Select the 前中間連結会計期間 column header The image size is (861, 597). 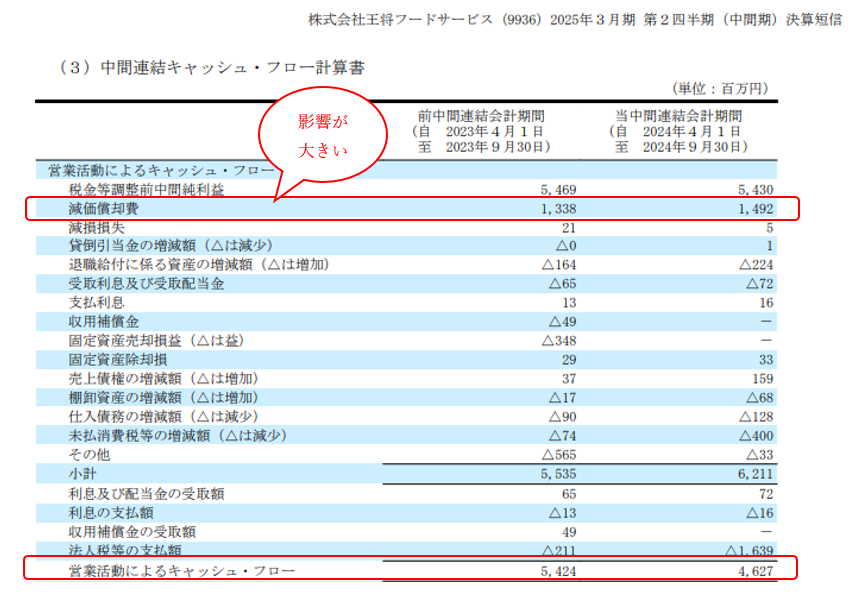click(x=481, y=115)
